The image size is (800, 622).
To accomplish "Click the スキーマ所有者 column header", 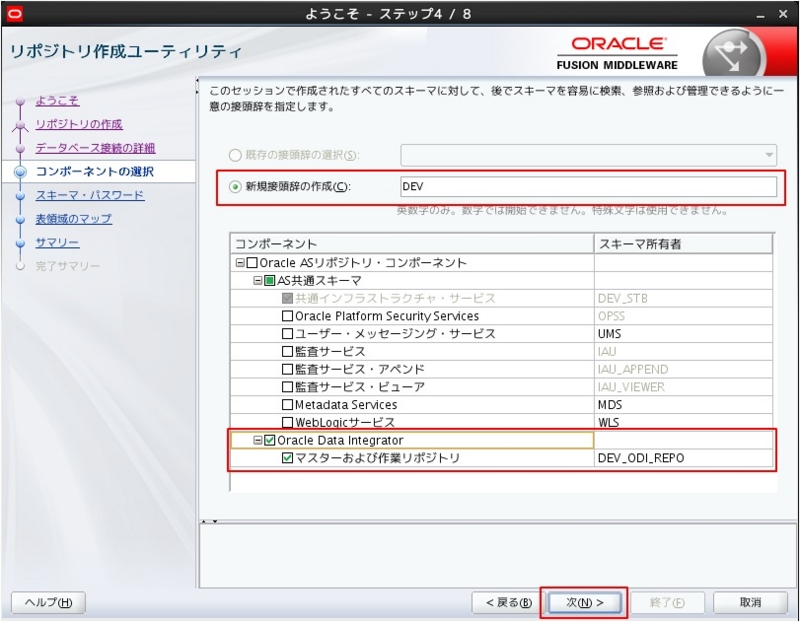I will click(684, 244).
